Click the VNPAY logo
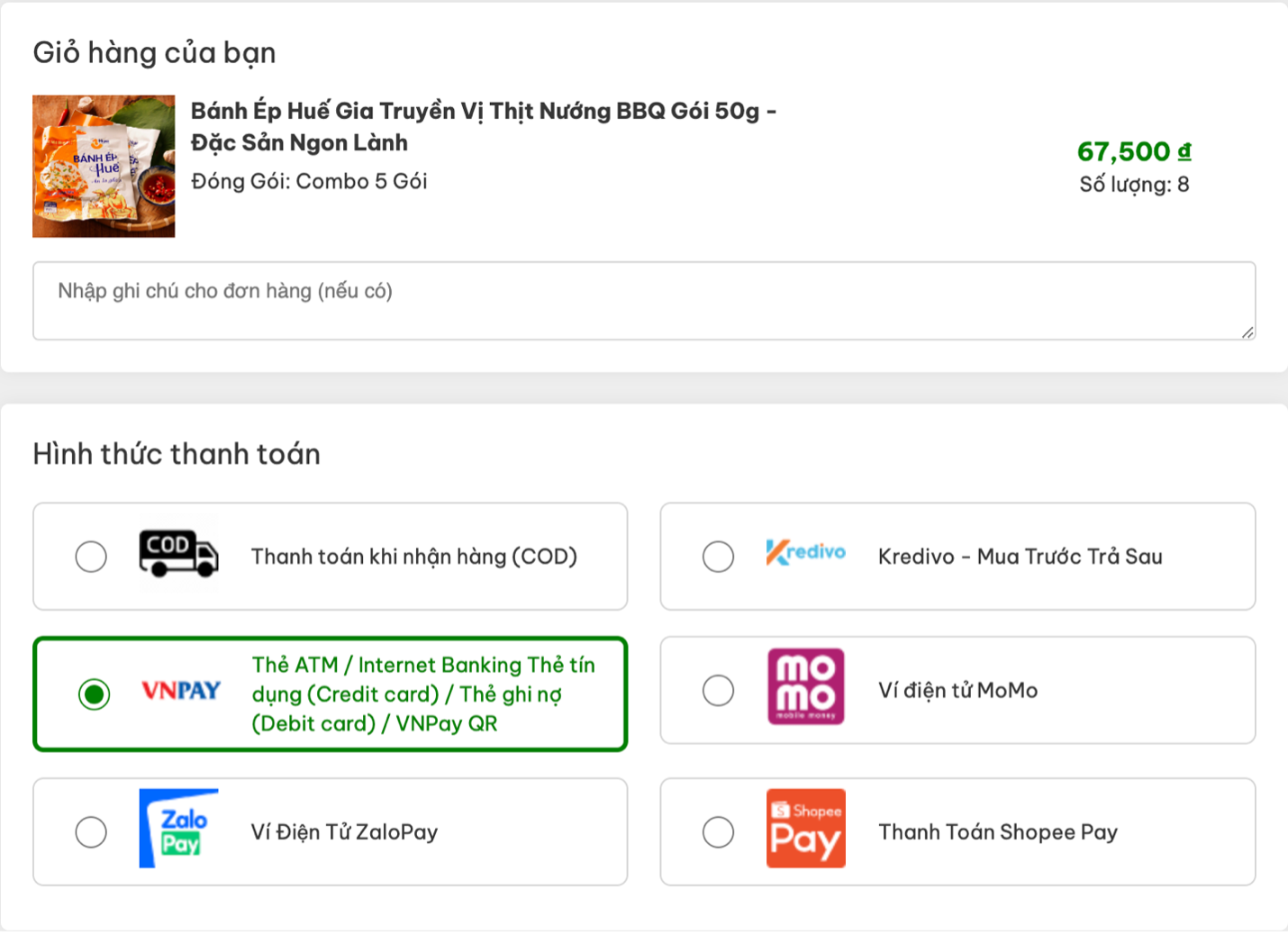This screenshot has height=935, width=1288. point(181,691)
